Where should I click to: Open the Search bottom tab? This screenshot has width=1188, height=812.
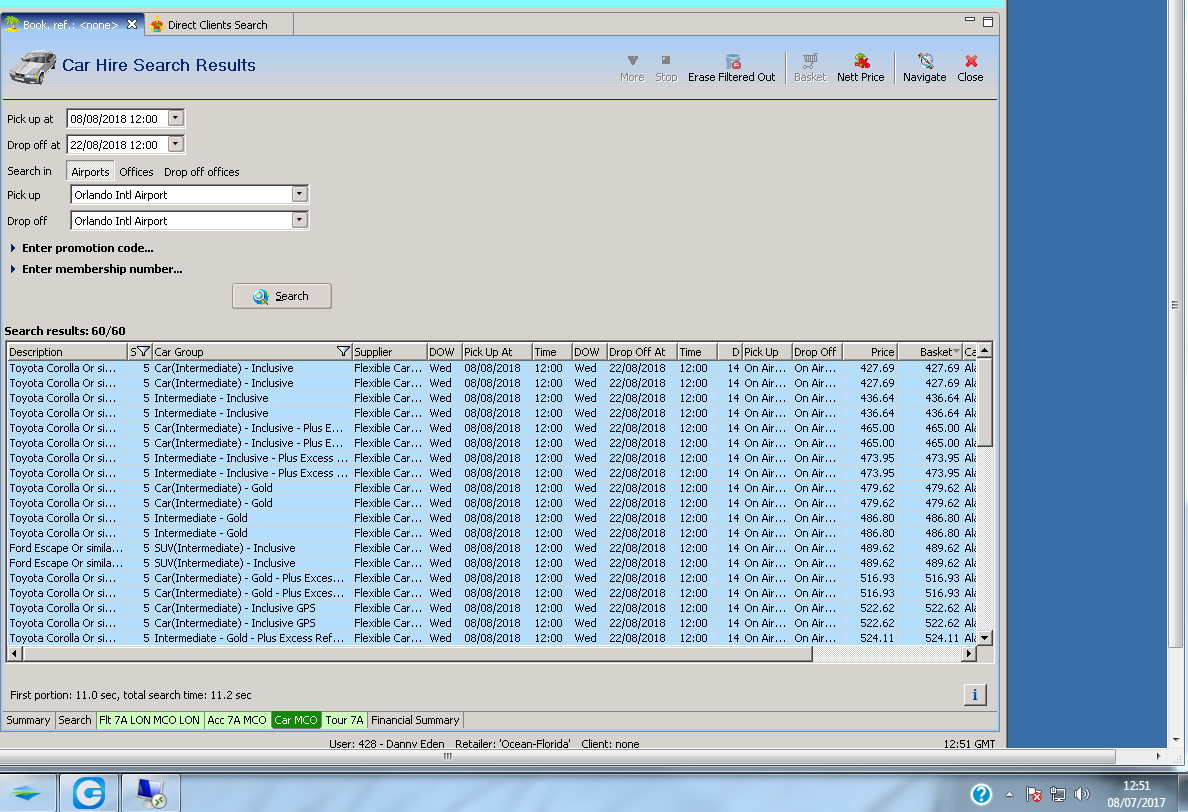(x=74, y=720)
